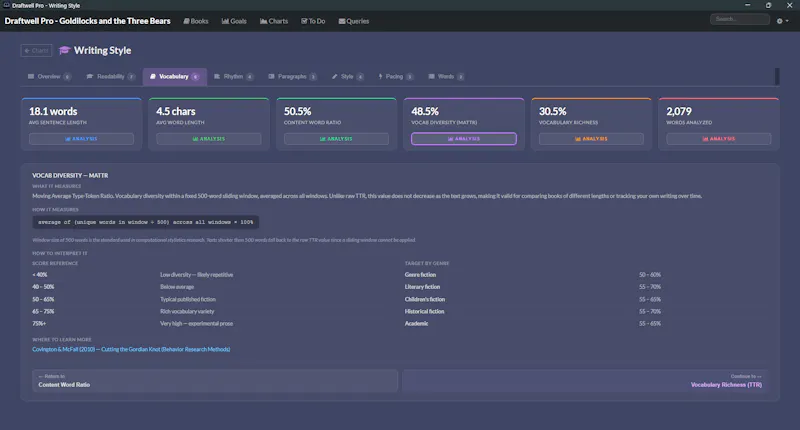The height and width of the screenshot is (430, 800).
Task: Click the 'VOCAB DIVERSITY — MATTR' heading
Action: (70, 175)
